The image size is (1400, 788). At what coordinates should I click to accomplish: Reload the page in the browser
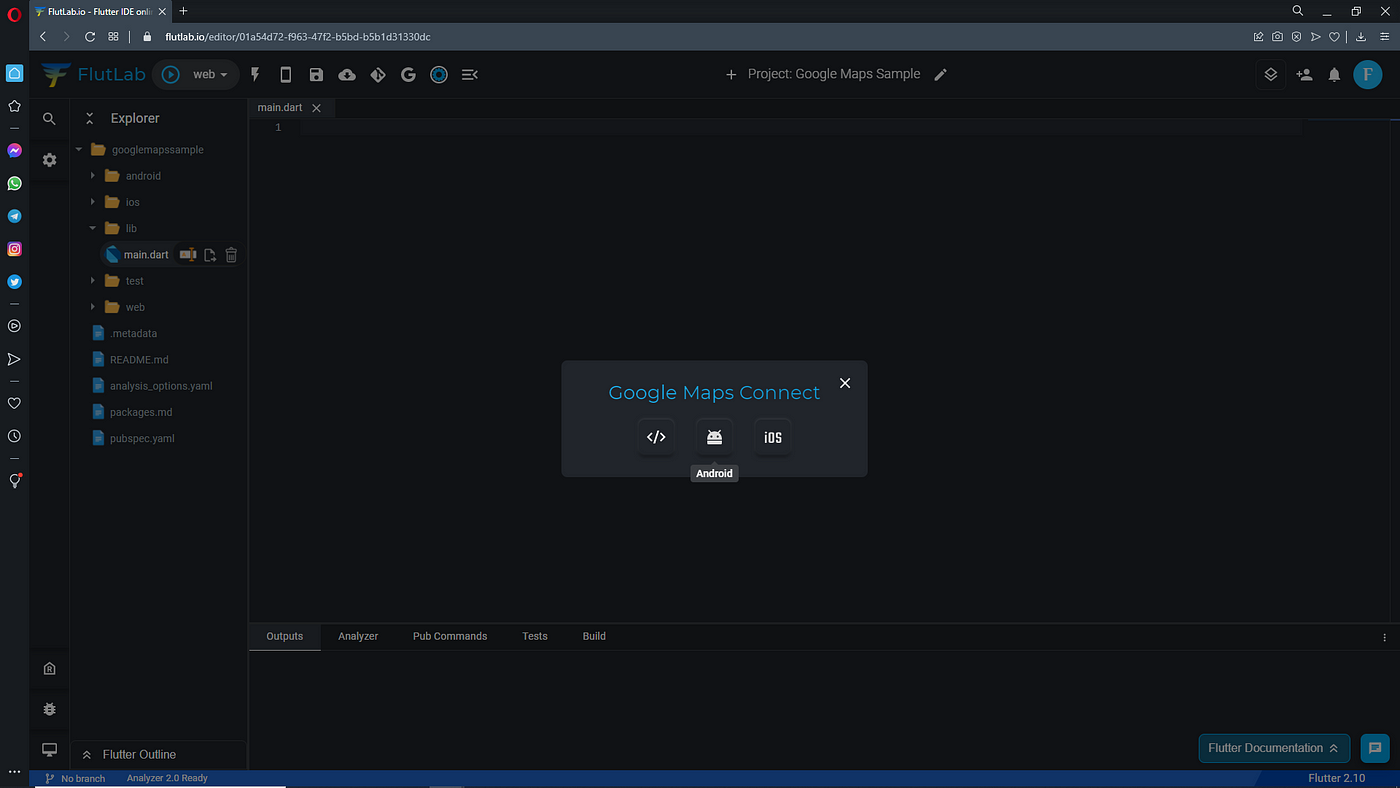click(x=89, y=36)
